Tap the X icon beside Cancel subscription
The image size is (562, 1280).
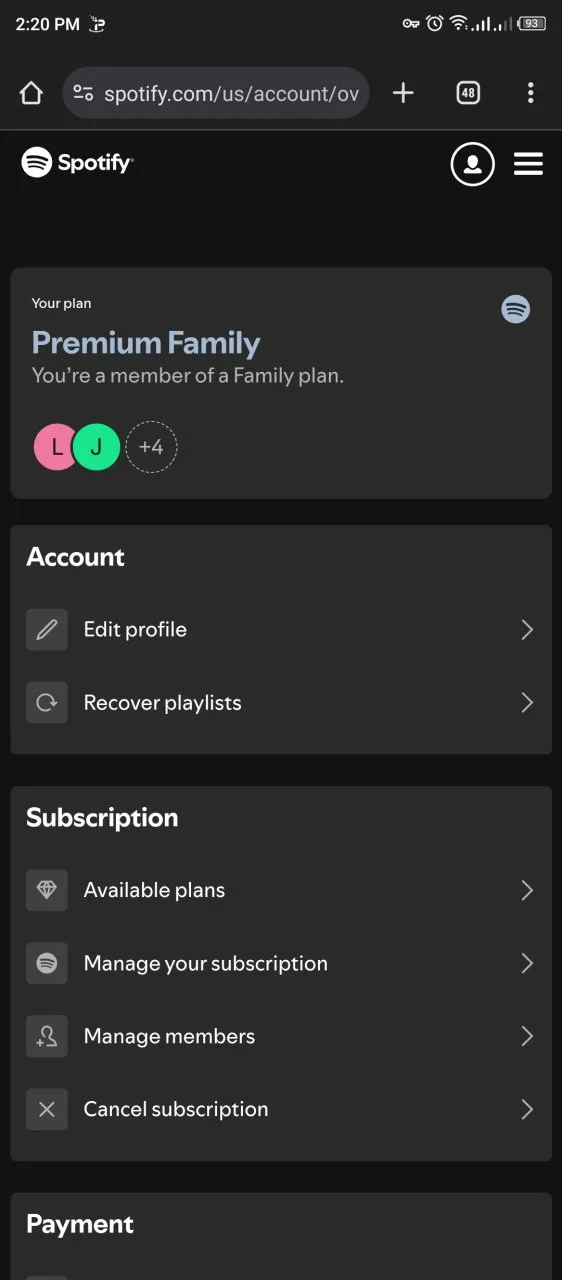click(47, 1109)
